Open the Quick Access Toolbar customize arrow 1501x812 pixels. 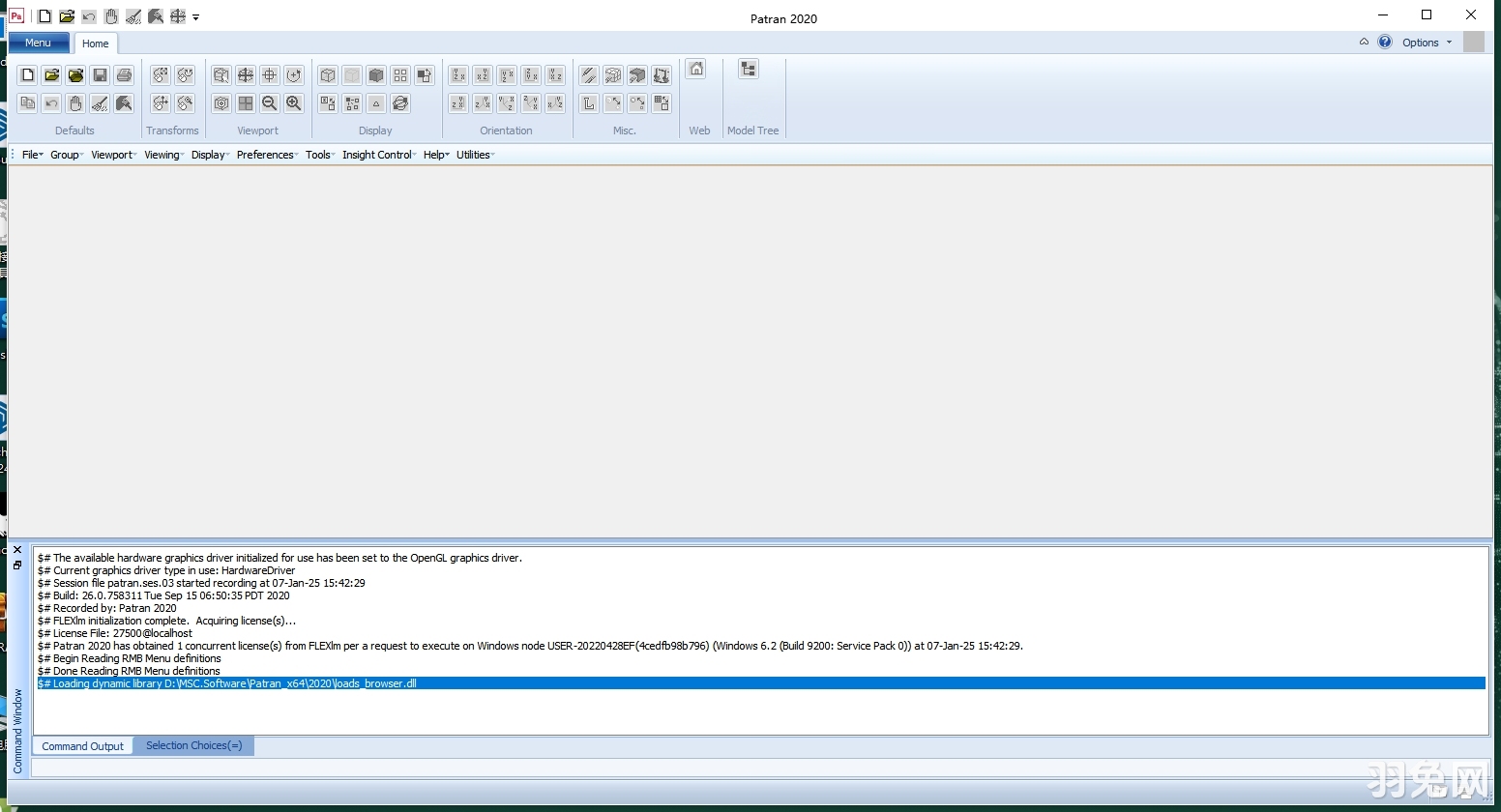tap(196, 17)
